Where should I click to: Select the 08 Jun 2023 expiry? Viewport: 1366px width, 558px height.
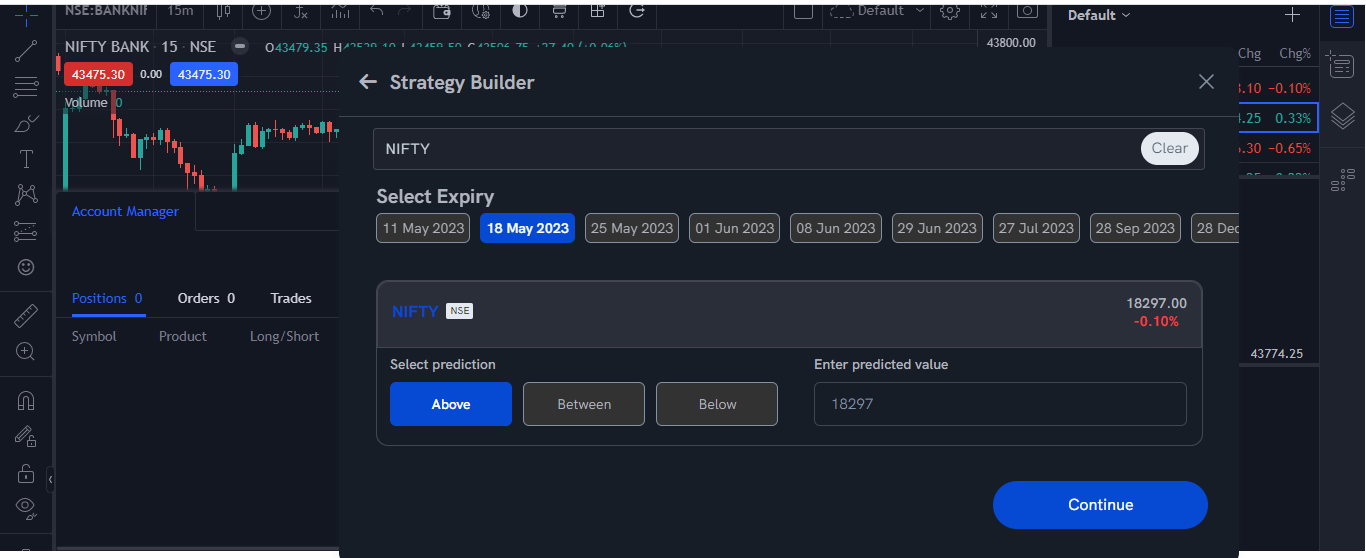coord(836,228)
